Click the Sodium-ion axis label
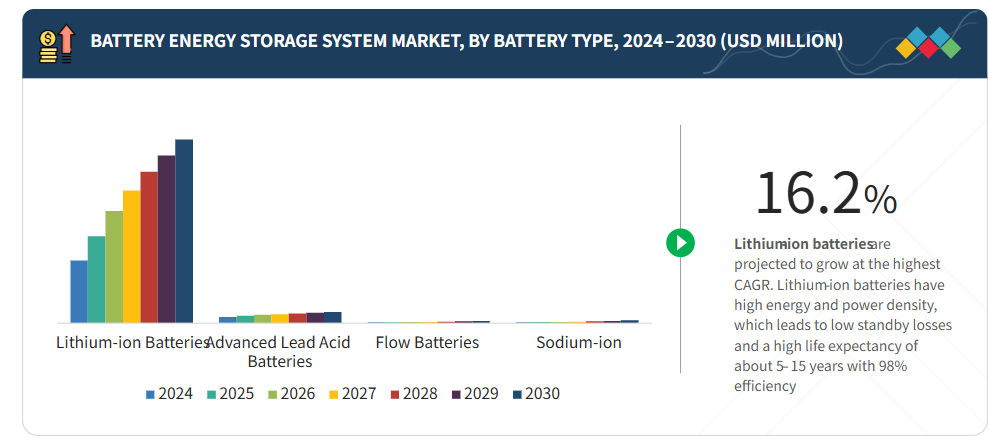The width and height of the screenshot is (989, 441). tap(578, 343)
